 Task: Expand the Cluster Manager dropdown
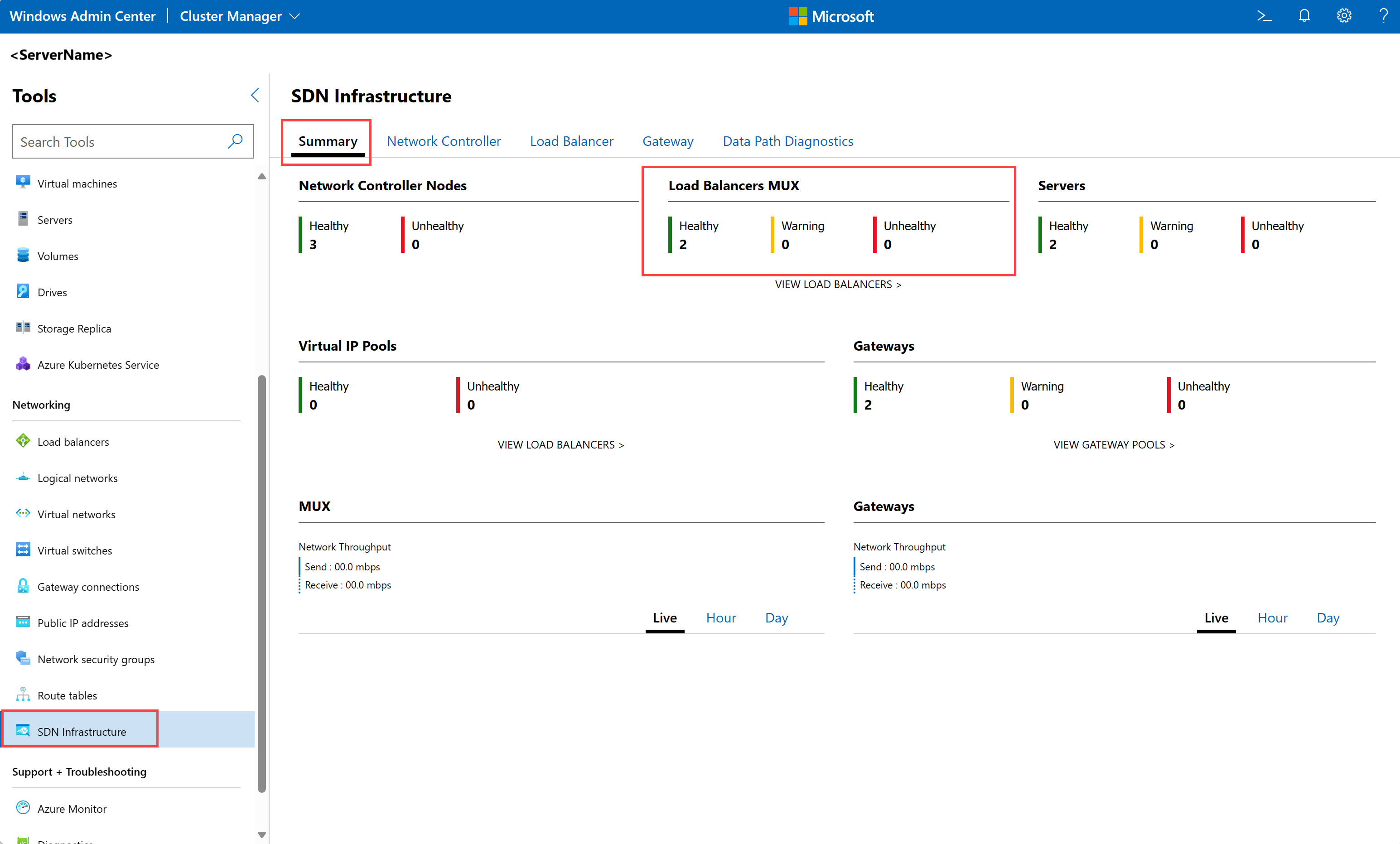239,16
